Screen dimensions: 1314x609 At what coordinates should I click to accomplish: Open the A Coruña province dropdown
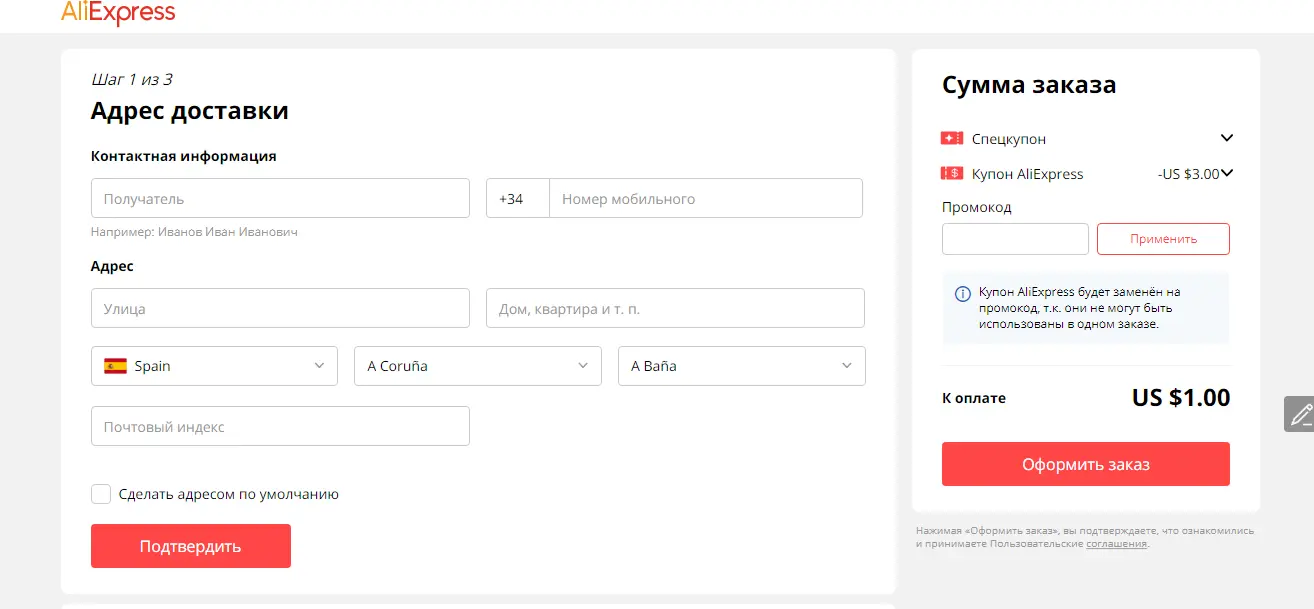click(x=478, y=366)
